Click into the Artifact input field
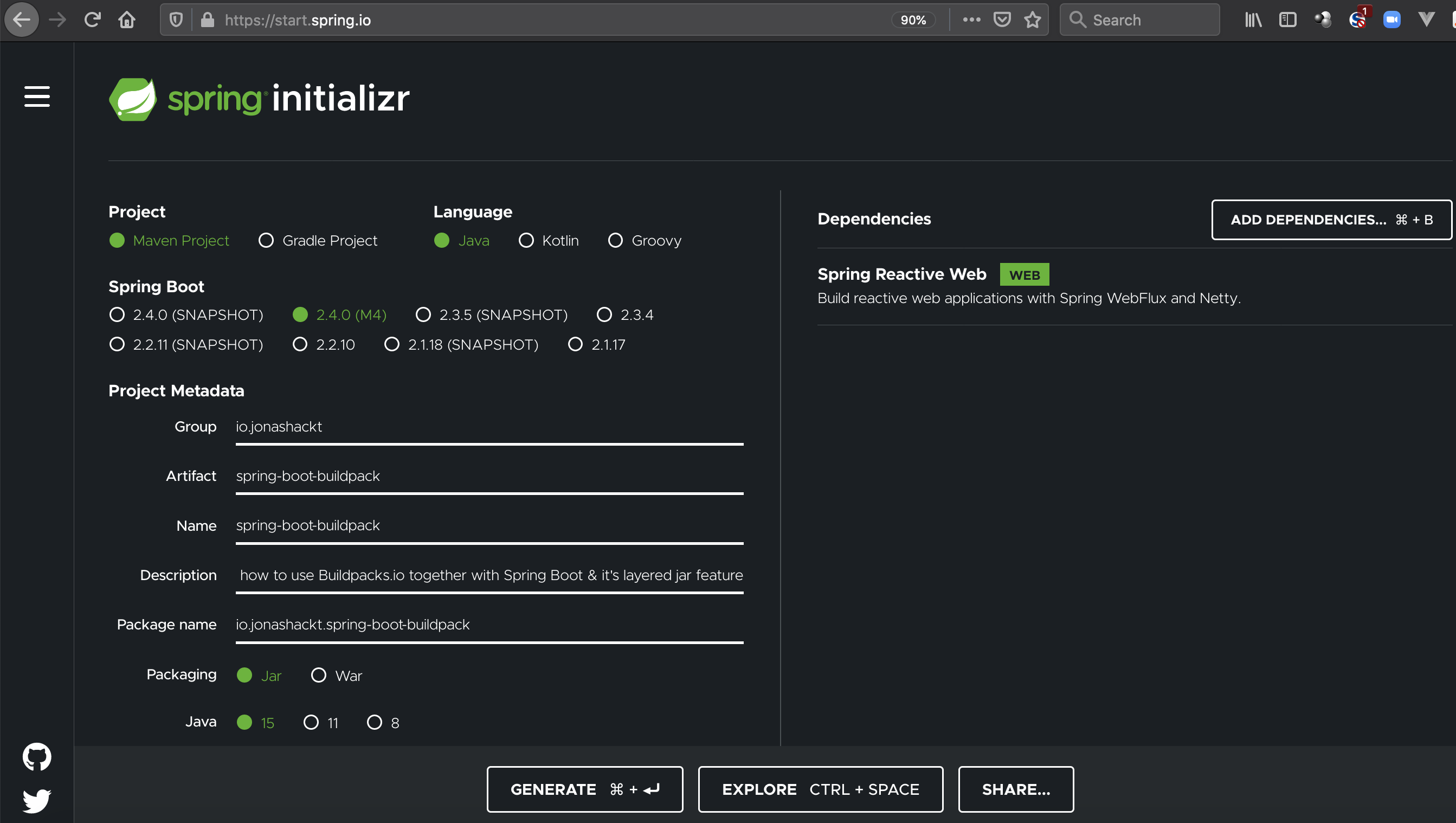The image size is (1456, 823). pos(489,476)
